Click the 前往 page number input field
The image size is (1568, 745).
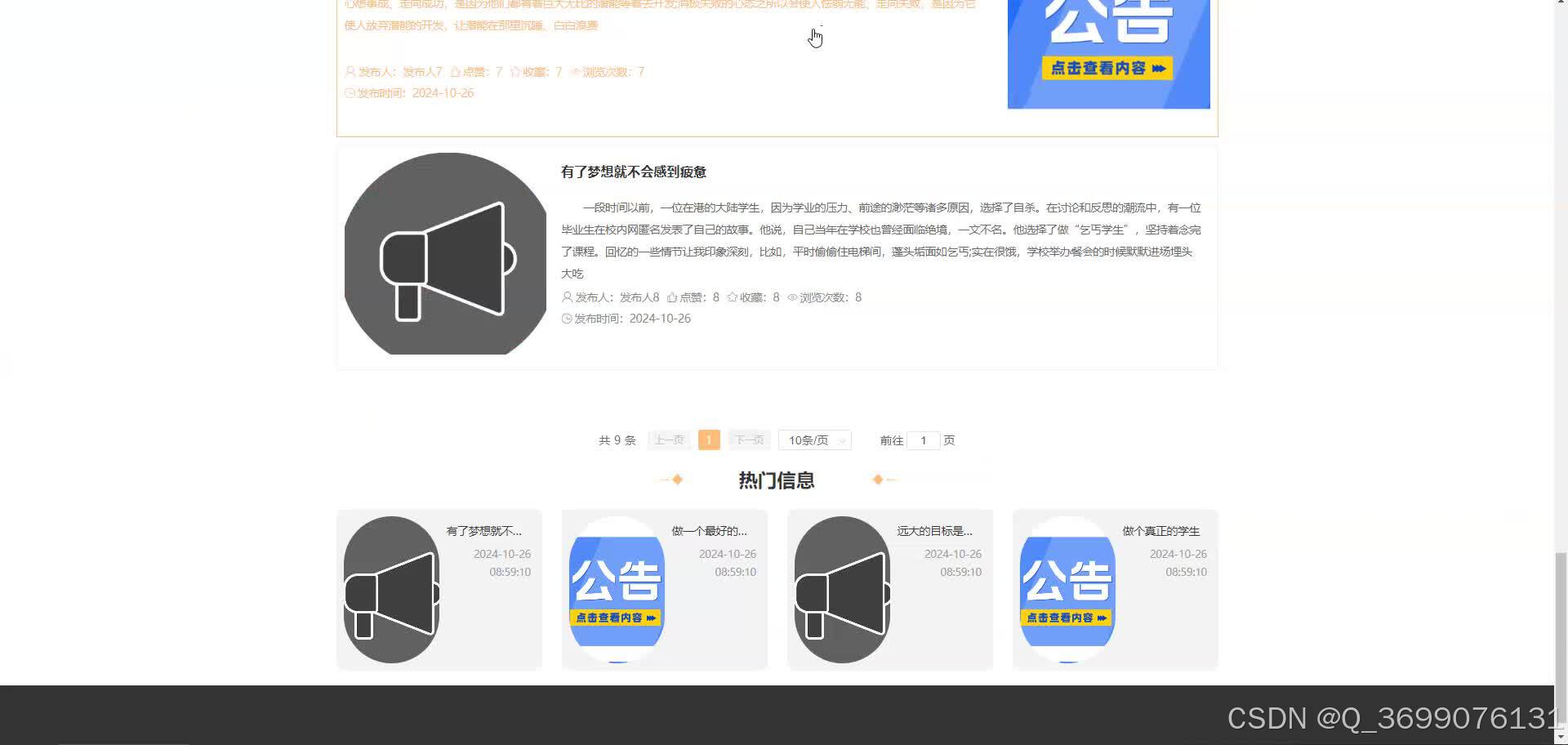point(923,440)
